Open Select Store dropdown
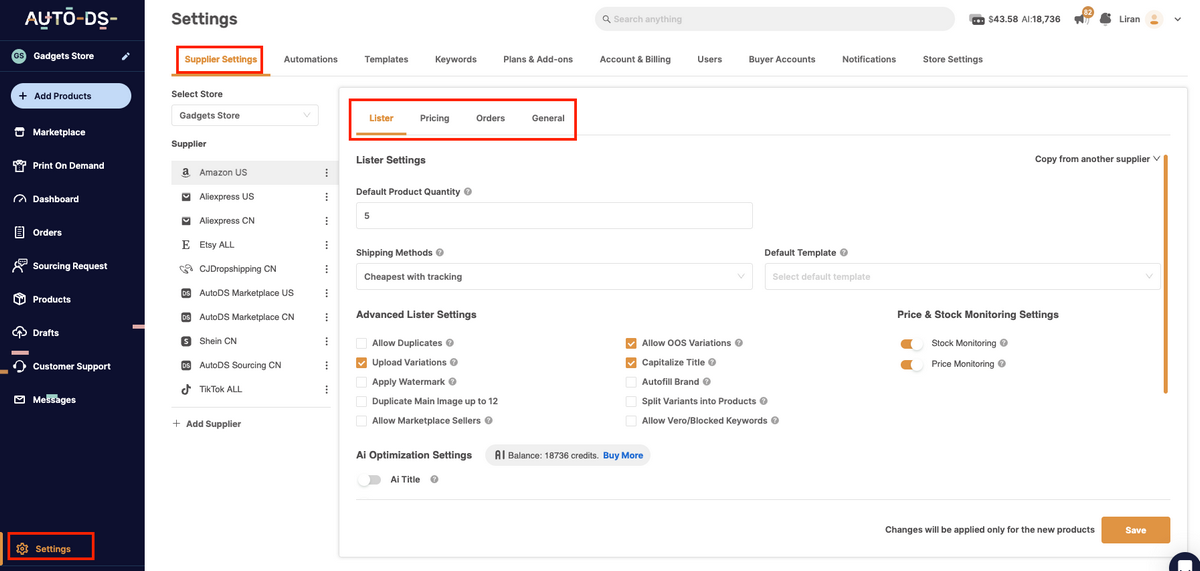 coord(245,116)
